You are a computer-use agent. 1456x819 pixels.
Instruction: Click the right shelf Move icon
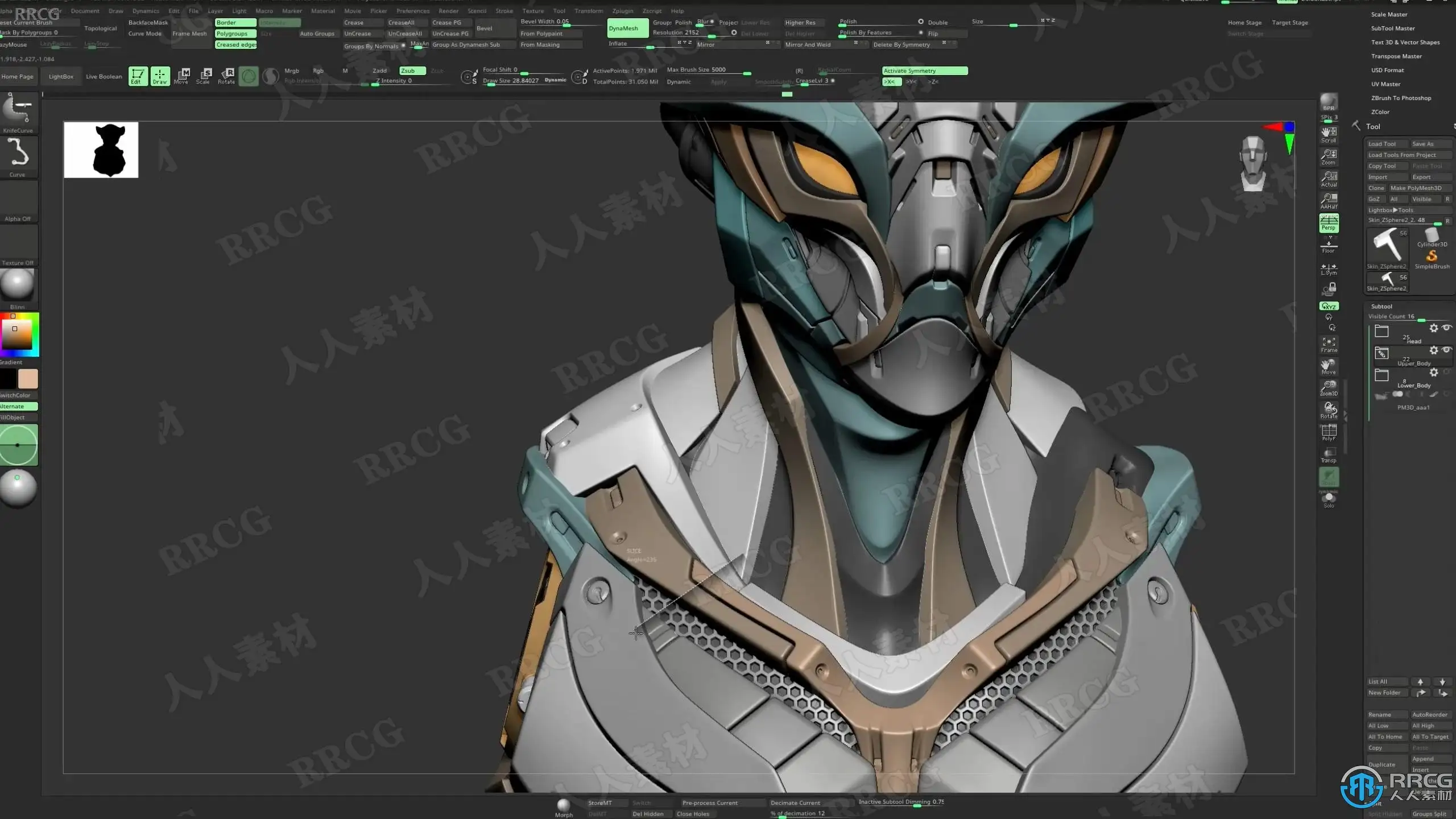tap(1329, 366)
